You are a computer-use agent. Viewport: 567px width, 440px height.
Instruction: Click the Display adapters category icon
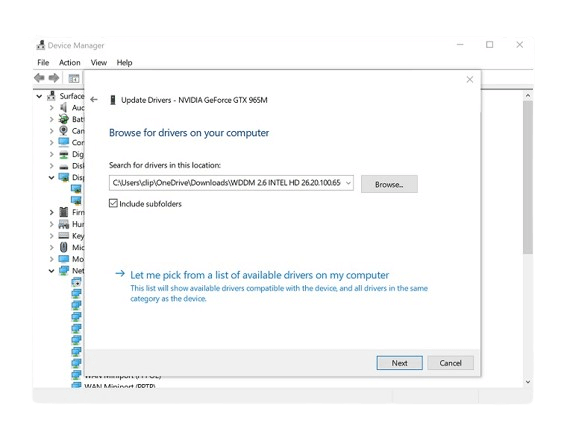click(x=64, y=177)
